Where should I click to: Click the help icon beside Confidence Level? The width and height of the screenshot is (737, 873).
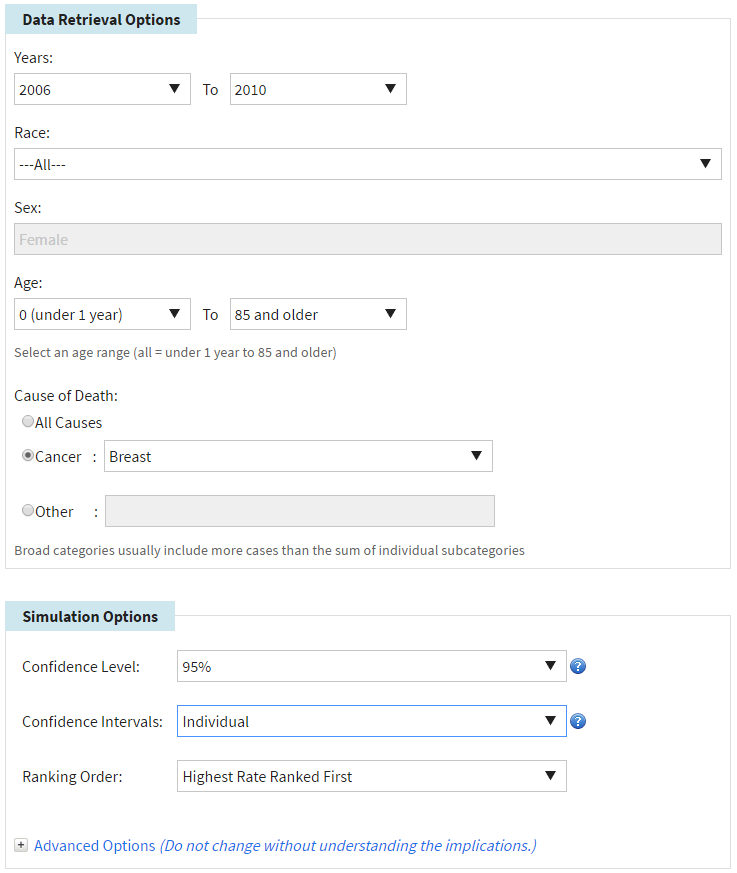click(577, 667)
